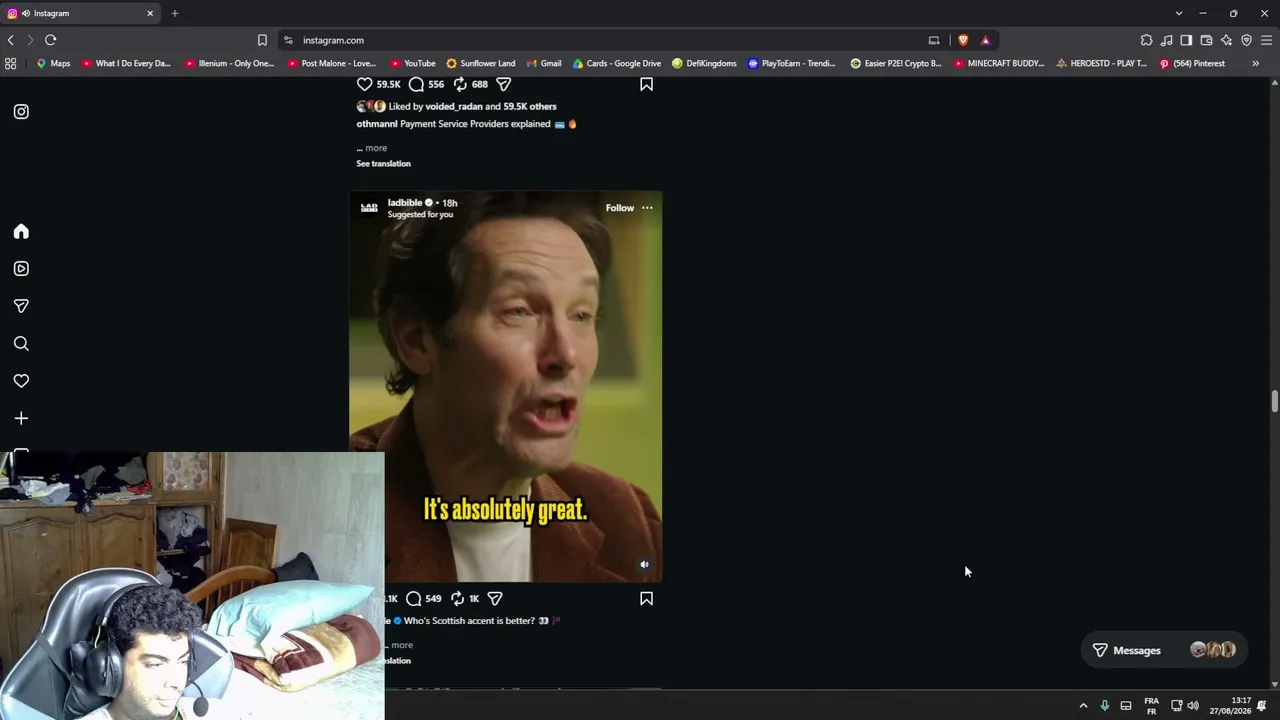Open the Gmail bookmark
1280x720 pixels.
544,63
